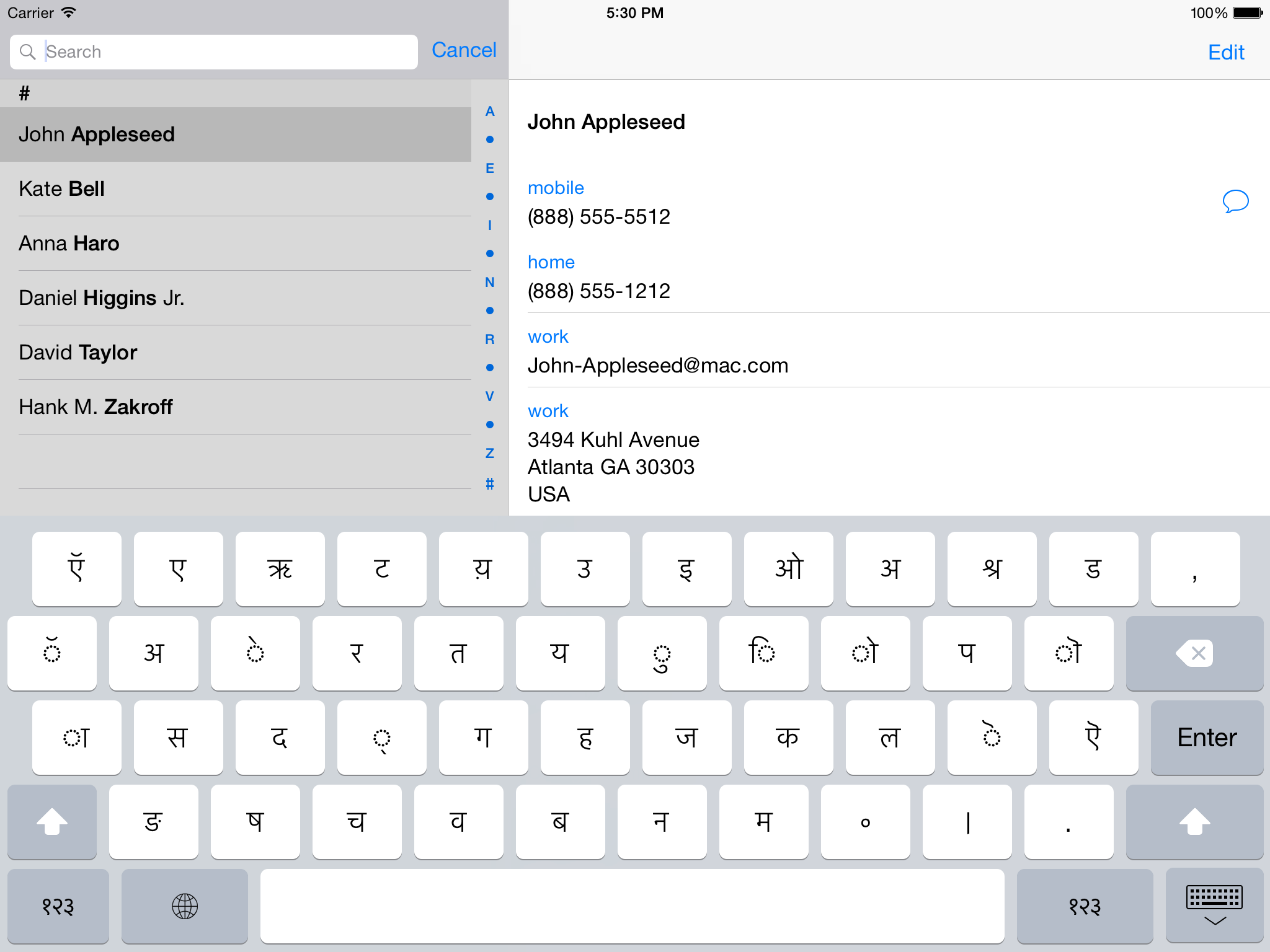Tap the स key

(179, 738)
